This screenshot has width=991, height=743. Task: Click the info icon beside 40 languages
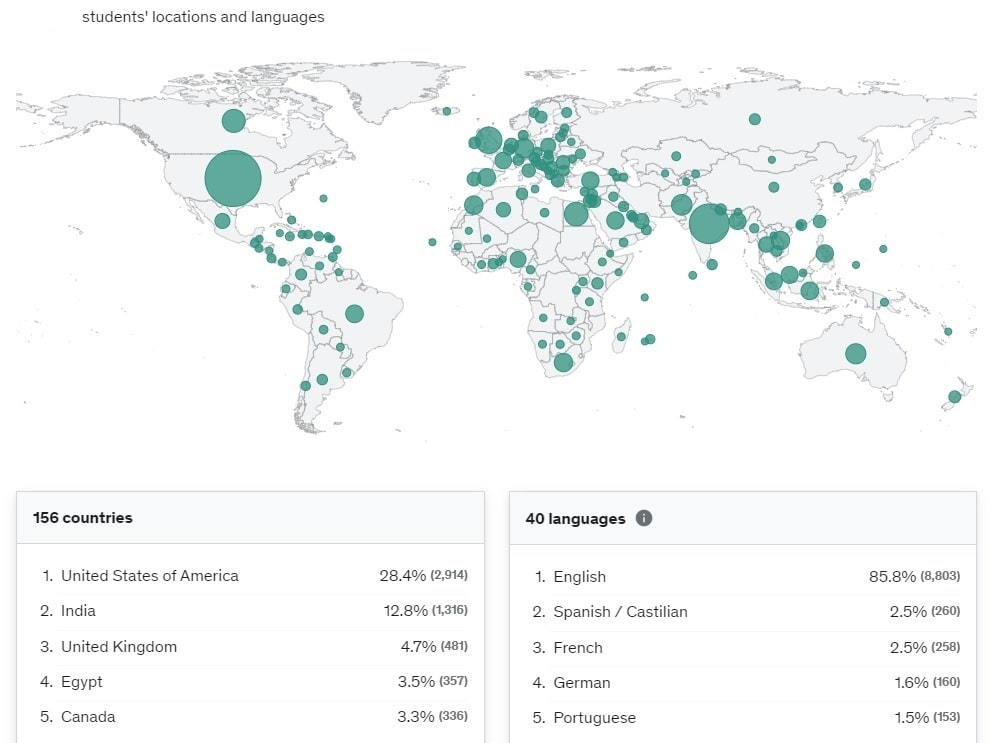(644, 518)
